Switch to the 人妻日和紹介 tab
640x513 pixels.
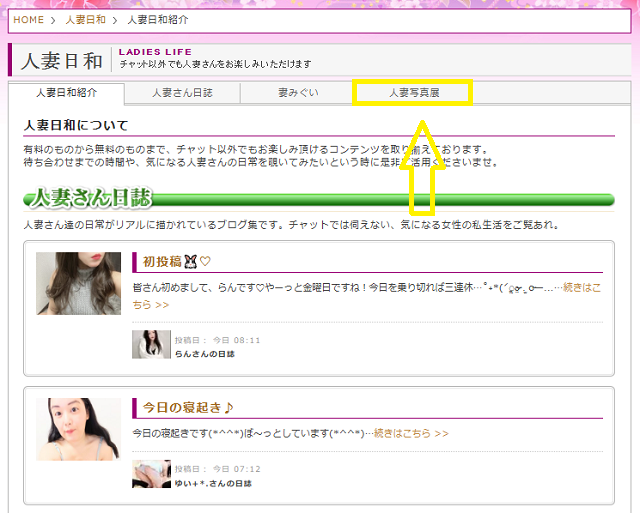click(x=66, y=93)
